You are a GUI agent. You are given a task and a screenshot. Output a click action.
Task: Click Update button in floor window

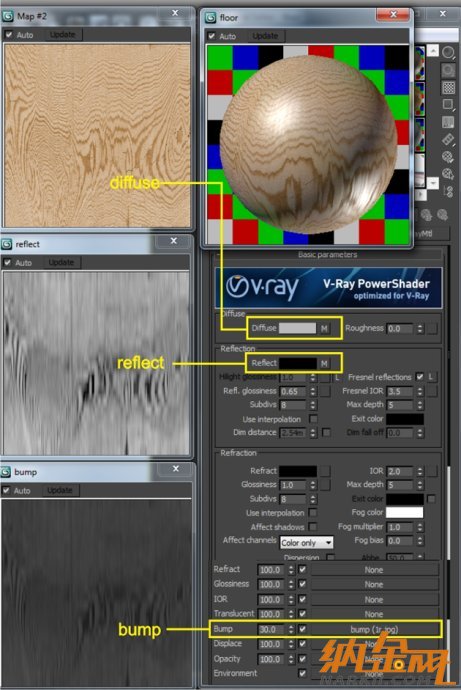coord(265,36)
